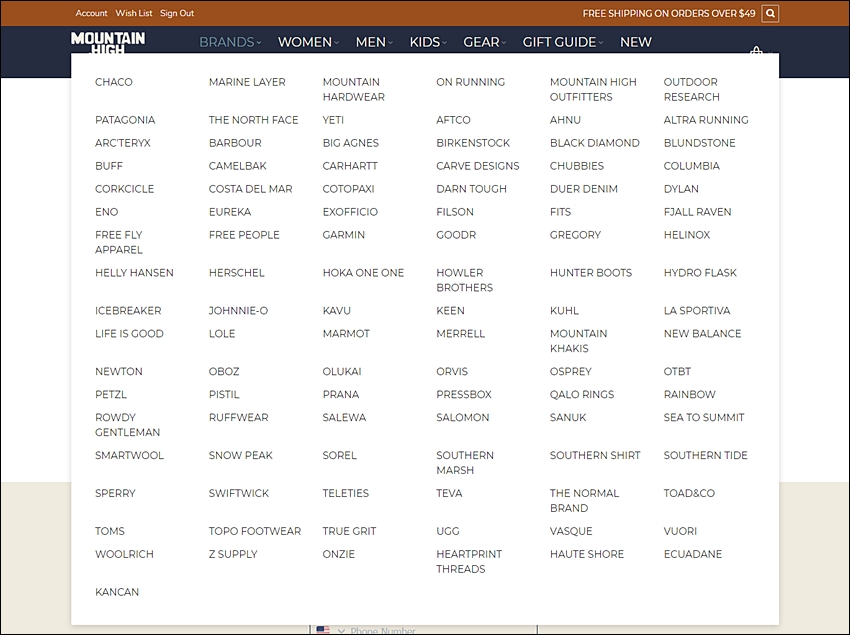Select the Topo Footwear brand

pyautogui.click(x=255, y=531)
